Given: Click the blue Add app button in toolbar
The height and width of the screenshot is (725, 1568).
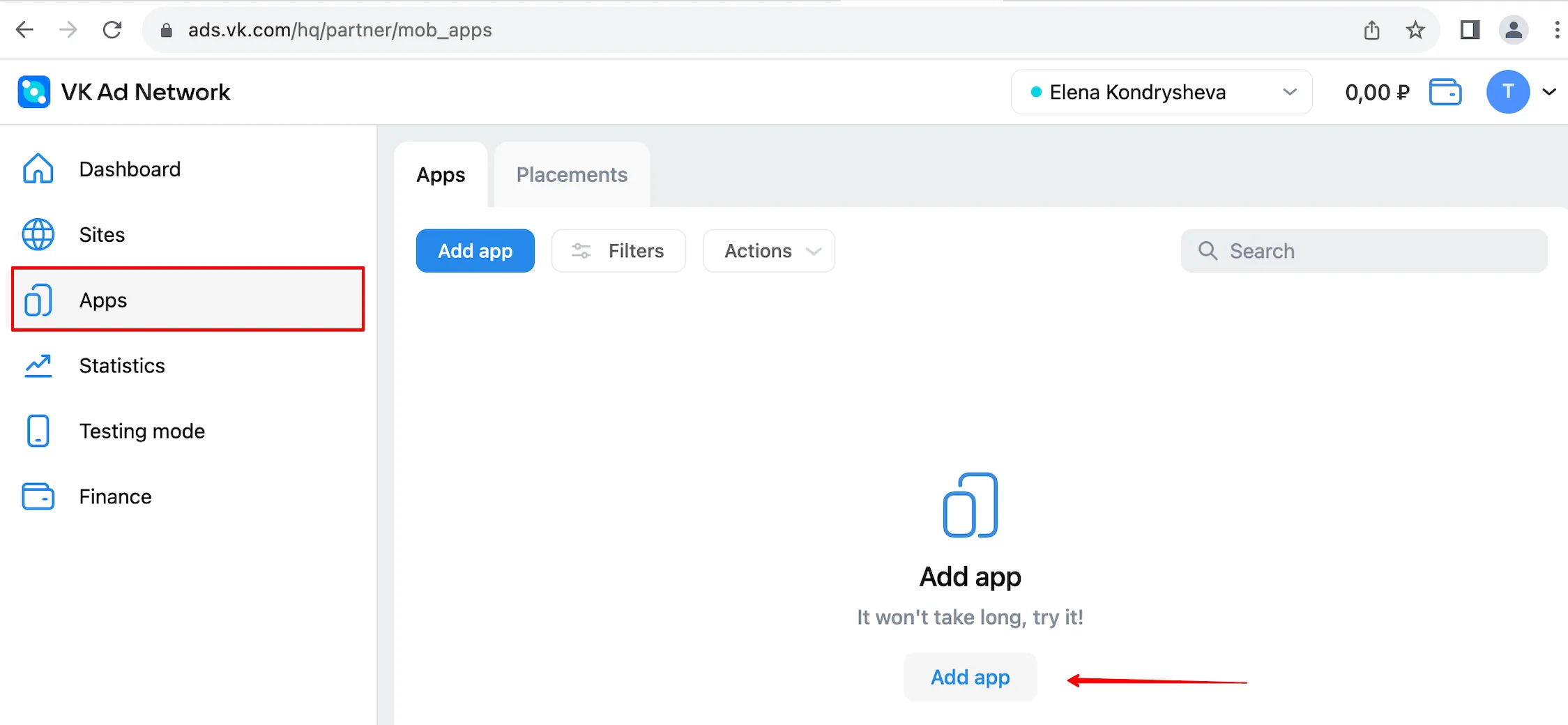Looking at the screenshot, I should [x=475, y=250].
